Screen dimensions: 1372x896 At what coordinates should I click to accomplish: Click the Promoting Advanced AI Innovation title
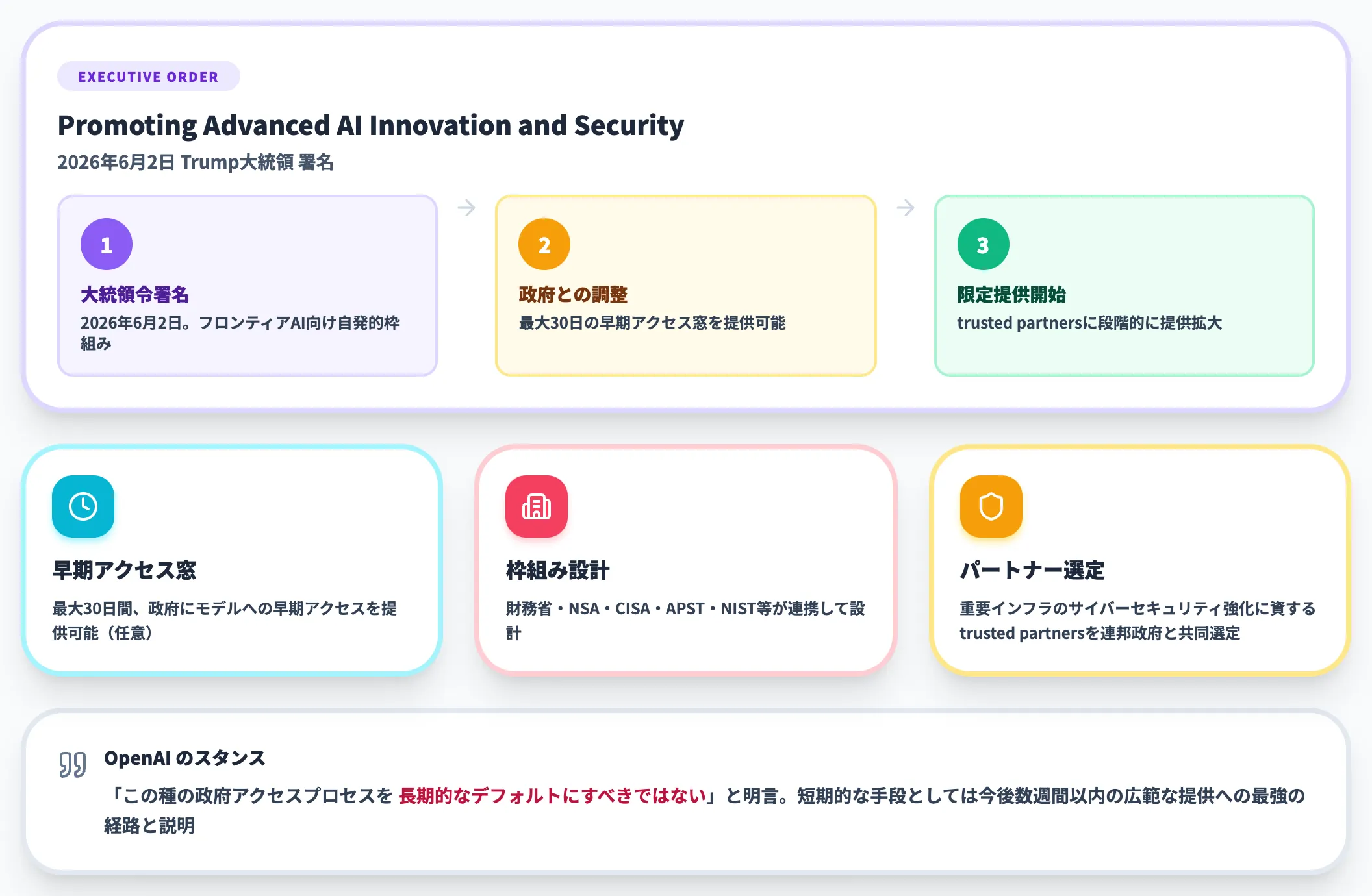tap(371, 125)
